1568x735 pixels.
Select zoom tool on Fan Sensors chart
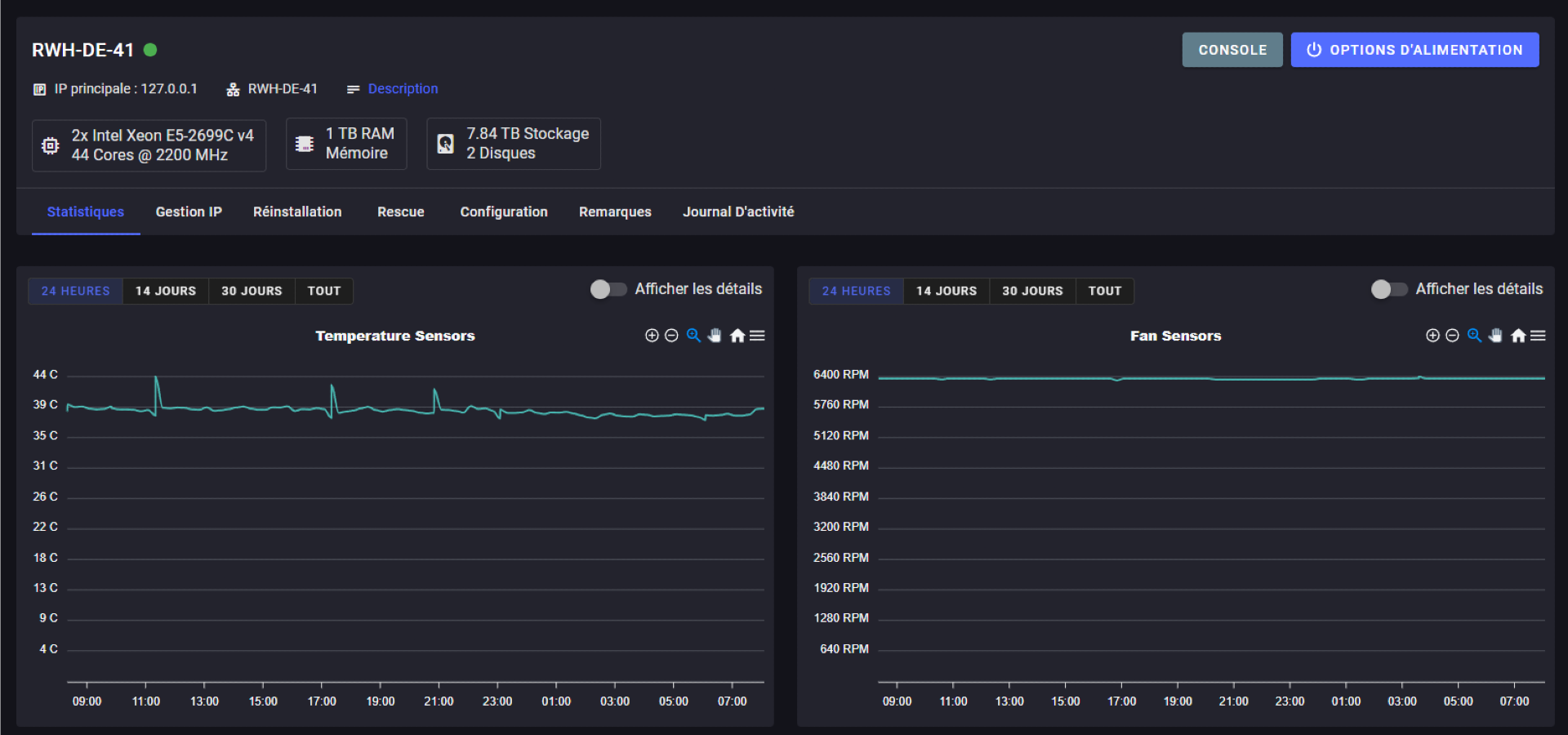[x=1474, y=336]
